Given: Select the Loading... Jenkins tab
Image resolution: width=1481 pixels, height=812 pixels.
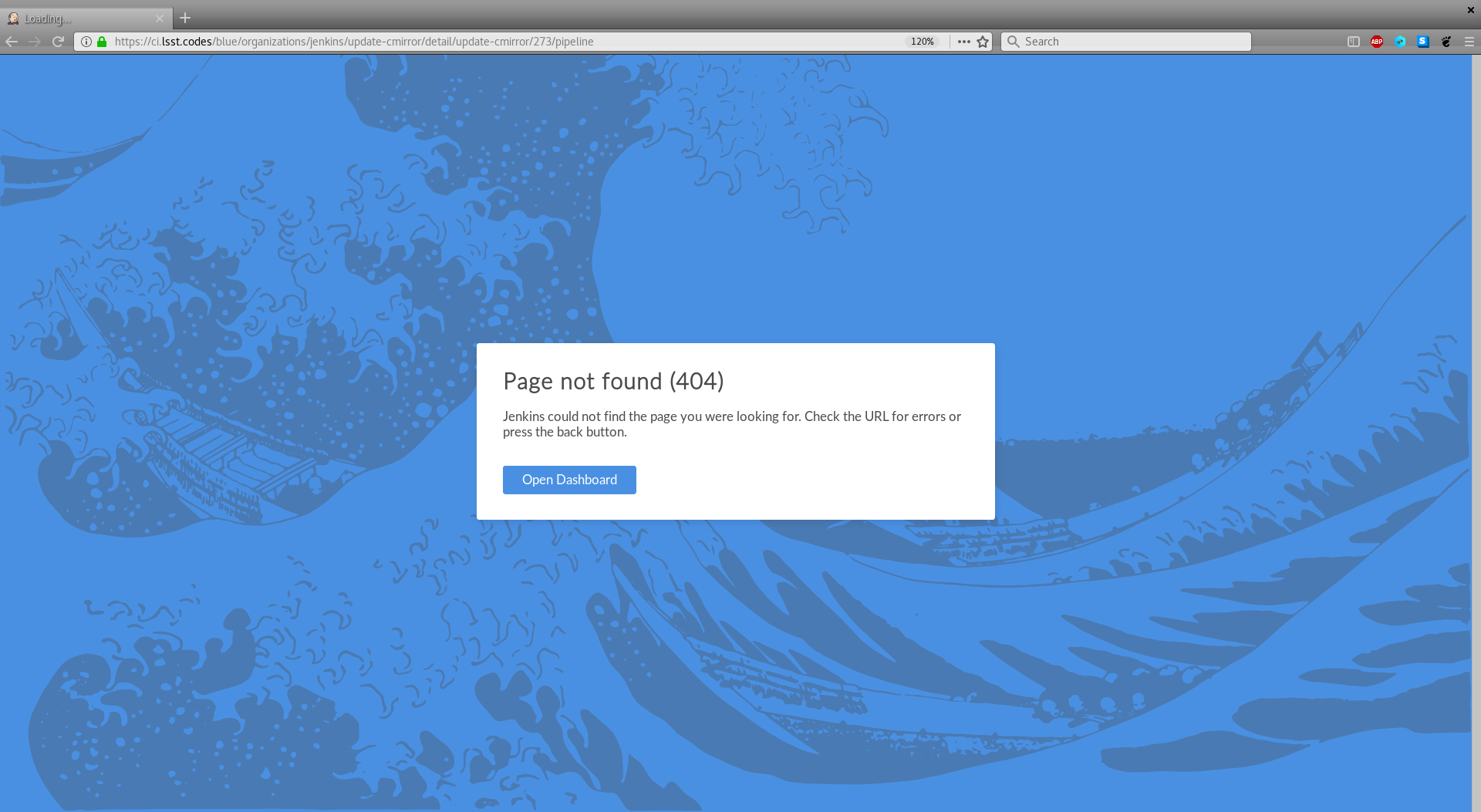Looking at the screenshot, I should pos(77,19).
